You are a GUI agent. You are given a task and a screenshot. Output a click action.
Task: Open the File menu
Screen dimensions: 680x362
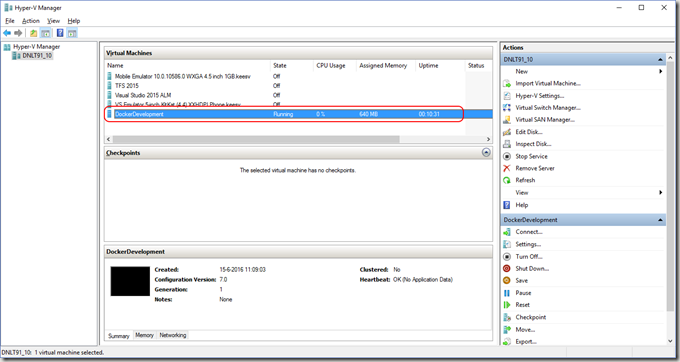click(x=10, y=20)
